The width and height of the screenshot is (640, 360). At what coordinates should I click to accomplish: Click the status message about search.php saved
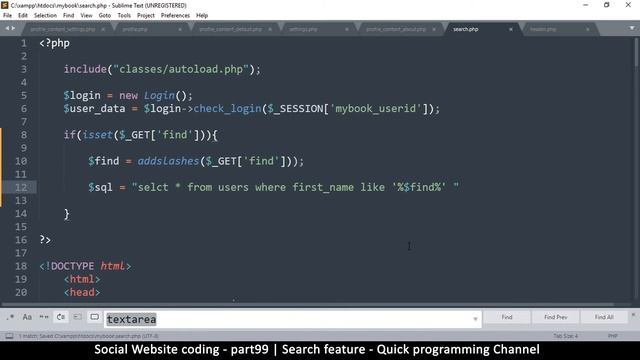89,336
